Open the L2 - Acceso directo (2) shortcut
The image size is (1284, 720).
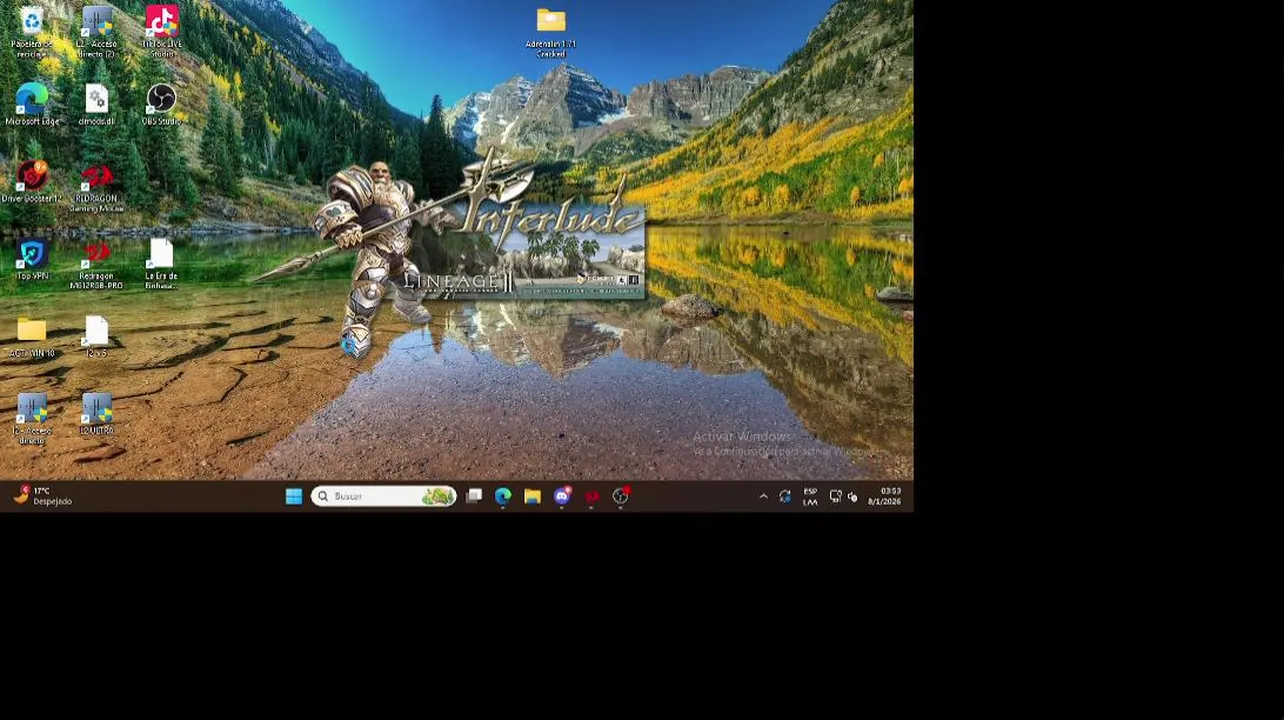(96, 32)
